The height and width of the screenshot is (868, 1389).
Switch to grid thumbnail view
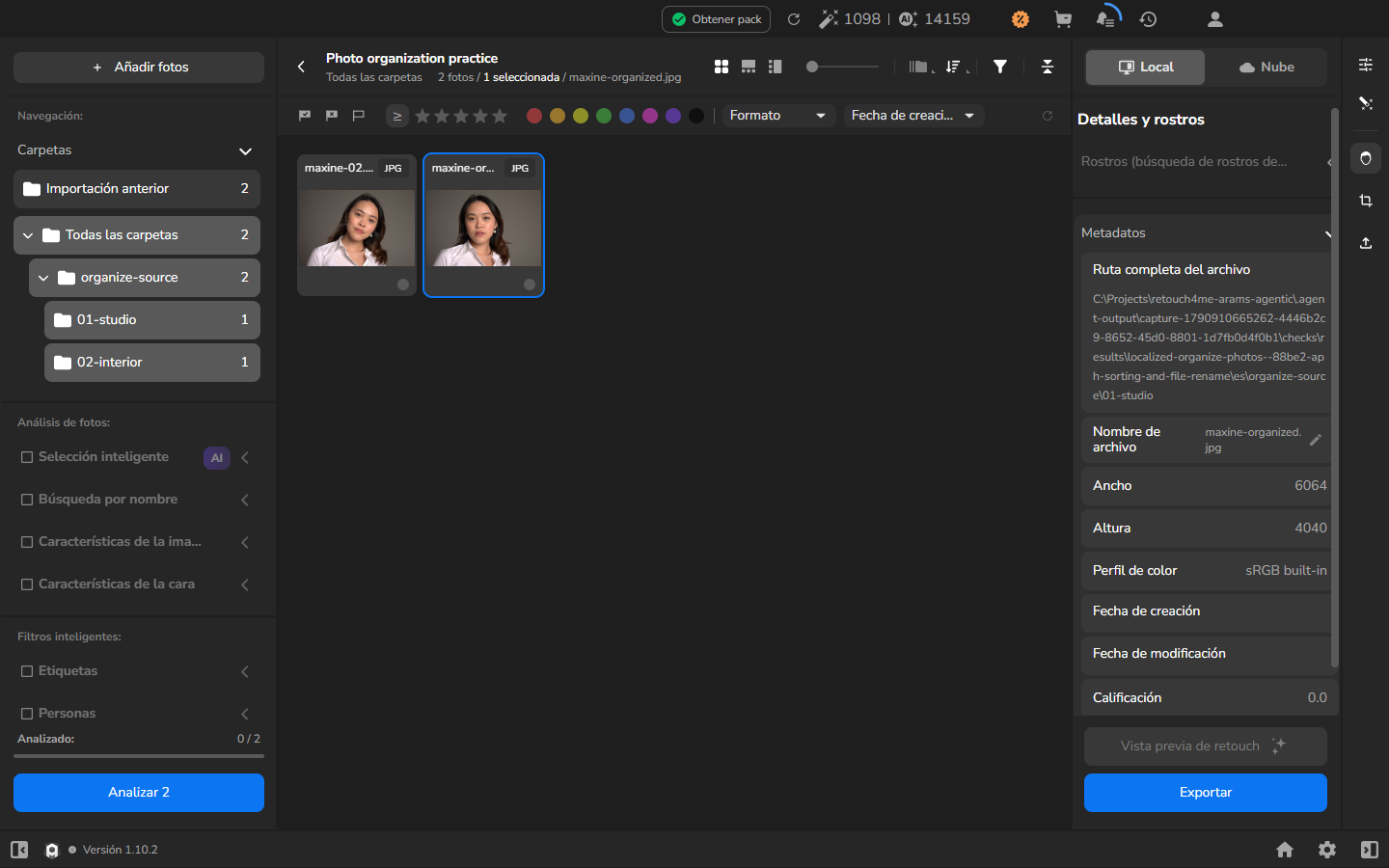tap(722, 67)
